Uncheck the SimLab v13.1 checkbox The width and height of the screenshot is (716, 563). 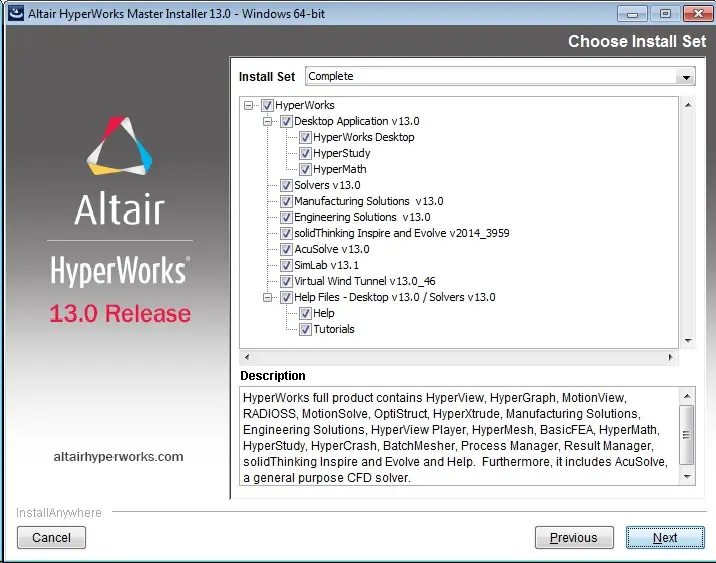click(286, 265)
